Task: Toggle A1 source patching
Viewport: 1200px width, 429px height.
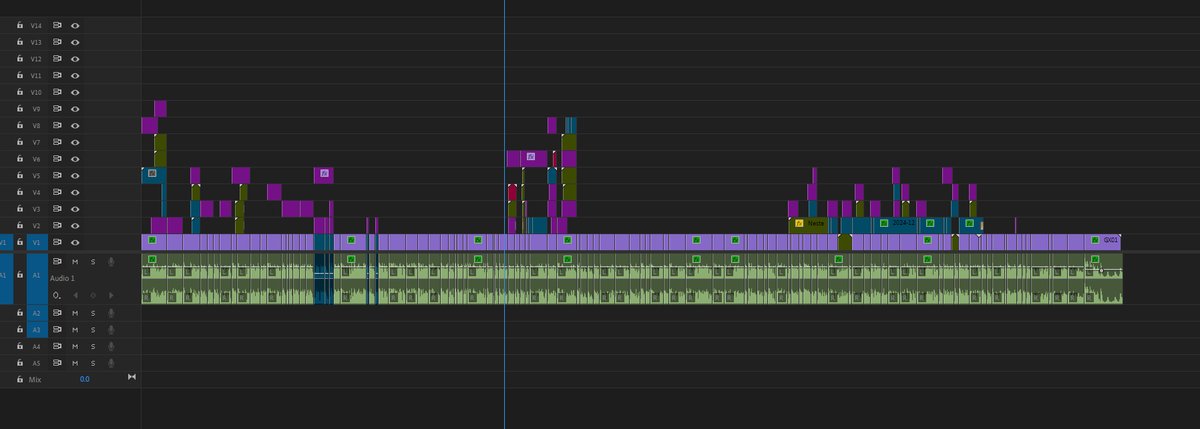Action: point(6,278)
